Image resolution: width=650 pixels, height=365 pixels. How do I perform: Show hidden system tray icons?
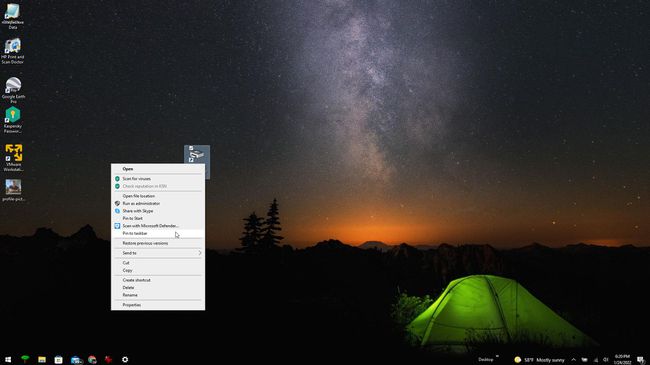[x=573, y=360]
